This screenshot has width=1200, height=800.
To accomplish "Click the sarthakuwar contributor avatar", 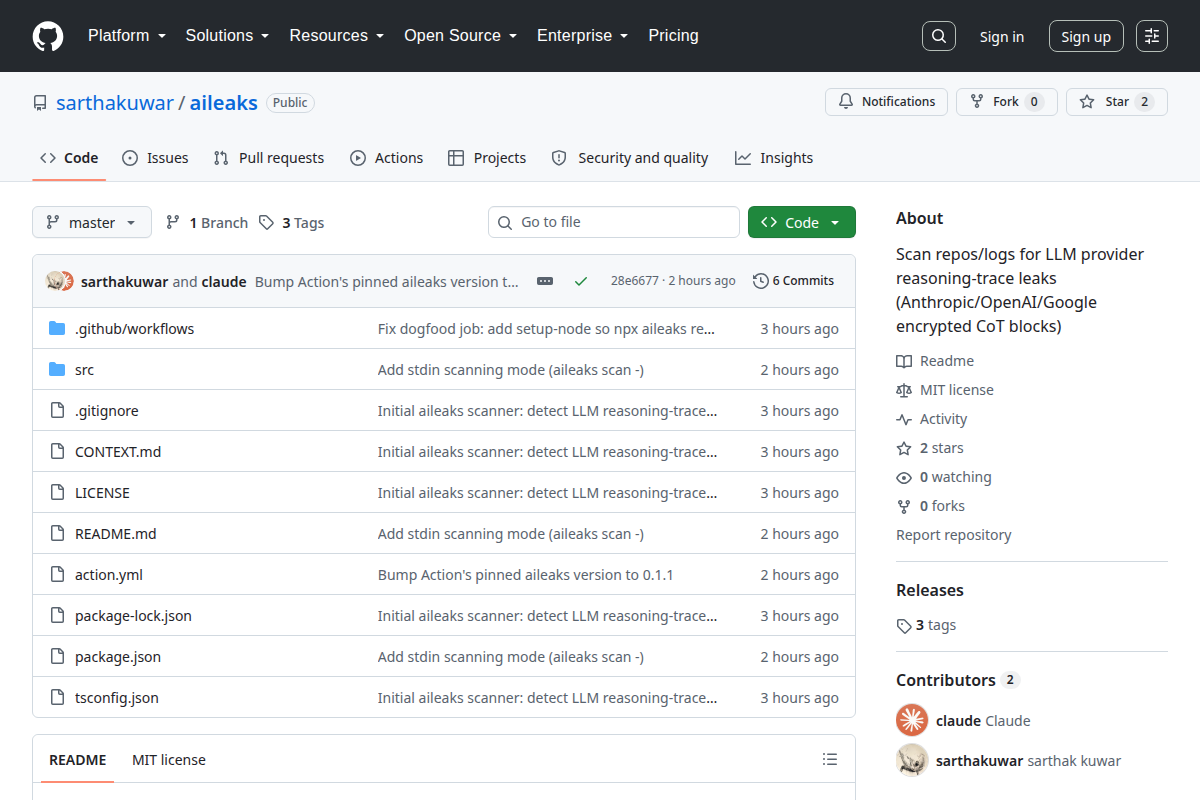I will (x=912, y=760).
